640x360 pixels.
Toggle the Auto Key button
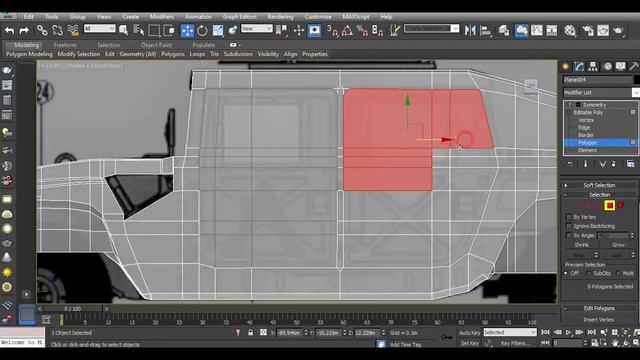[469, 333]
